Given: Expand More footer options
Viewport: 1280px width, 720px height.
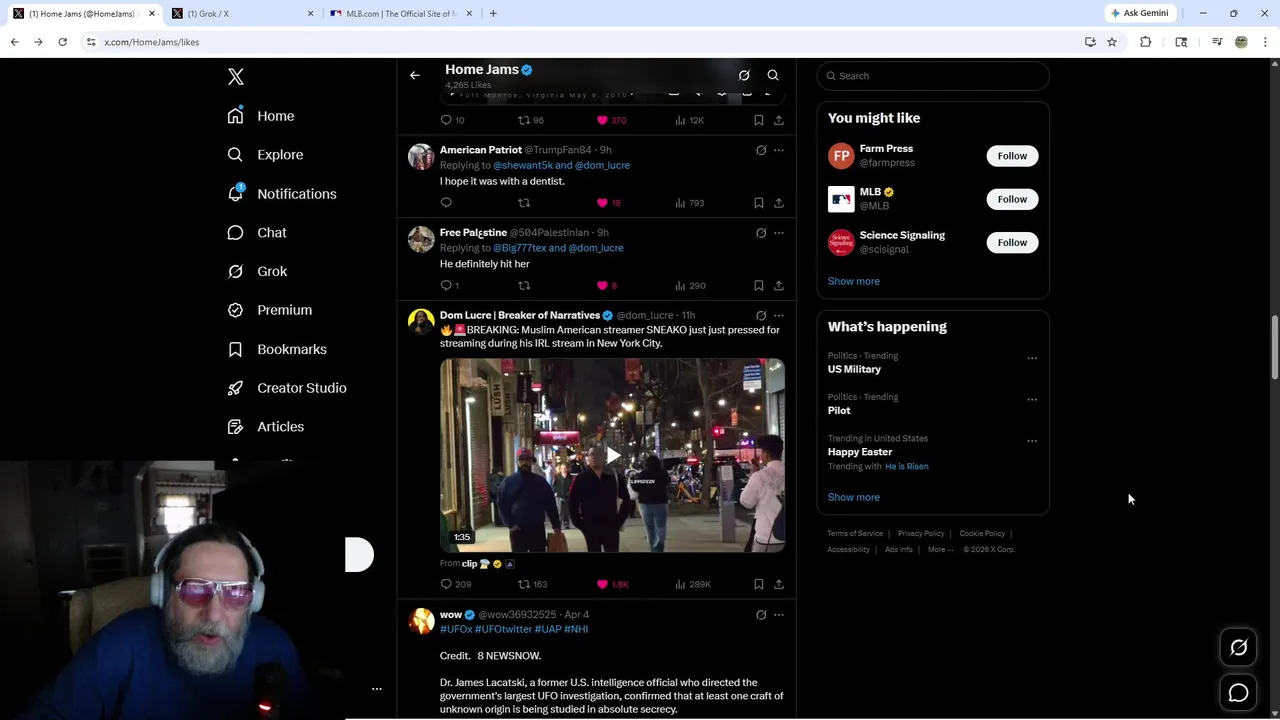Looking at the screenshot, I should tap(940, 549).
